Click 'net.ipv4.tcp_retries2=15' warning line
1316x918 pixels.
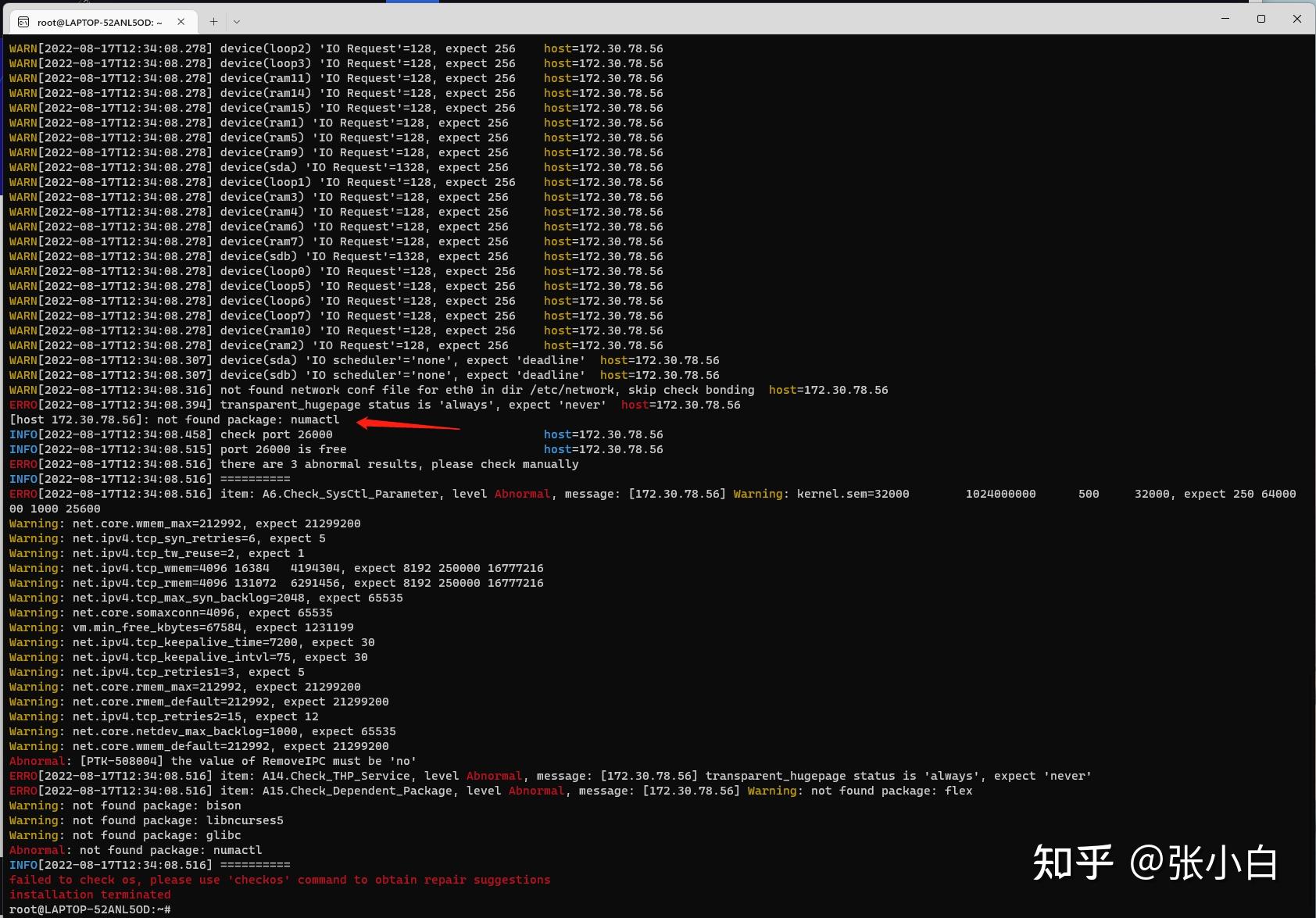[x=164, y=716]
